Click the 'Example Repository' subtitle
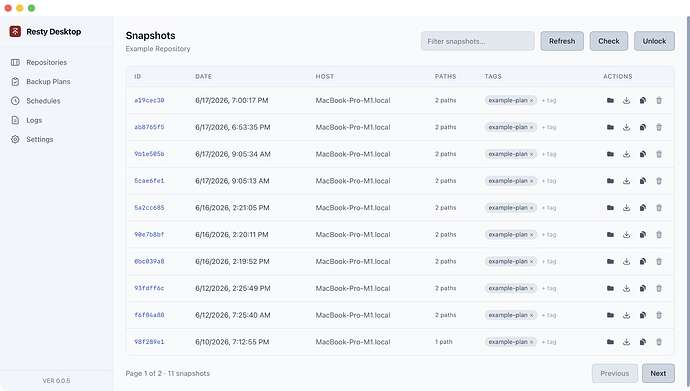This screenshot has height=391, width=690. pyautogui.click(x=158, y=48)
